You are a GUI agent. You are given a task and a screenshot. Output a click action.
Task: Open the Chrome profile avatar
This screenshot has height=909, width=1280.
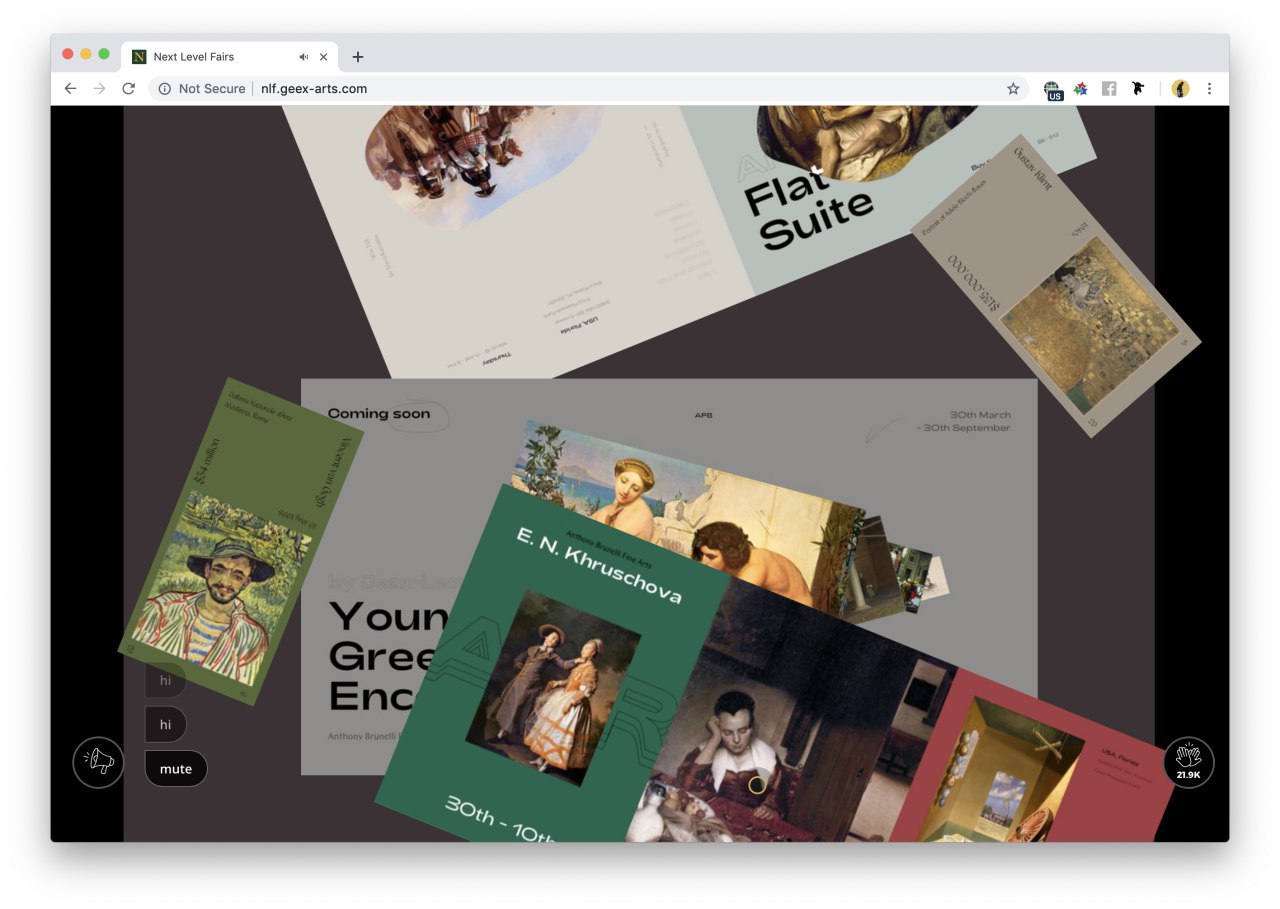[x=1181, y=89]
